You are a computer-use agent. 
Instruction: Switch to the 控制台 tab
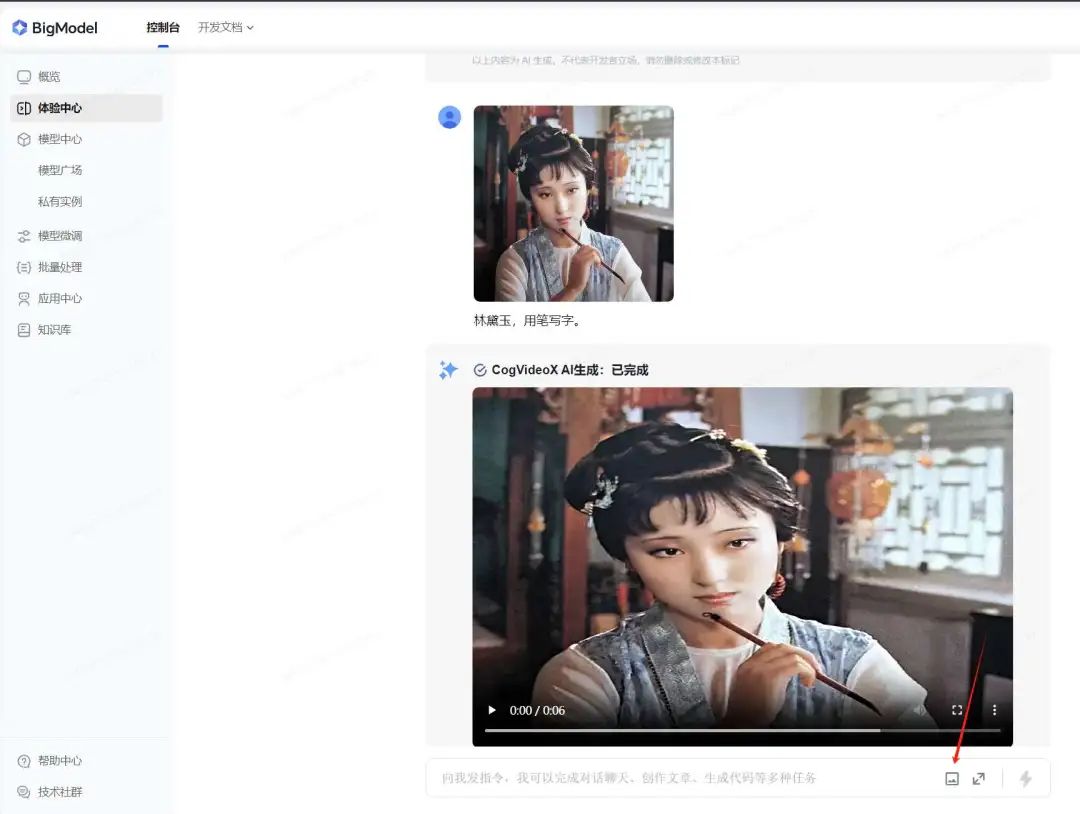click(163, 28)
